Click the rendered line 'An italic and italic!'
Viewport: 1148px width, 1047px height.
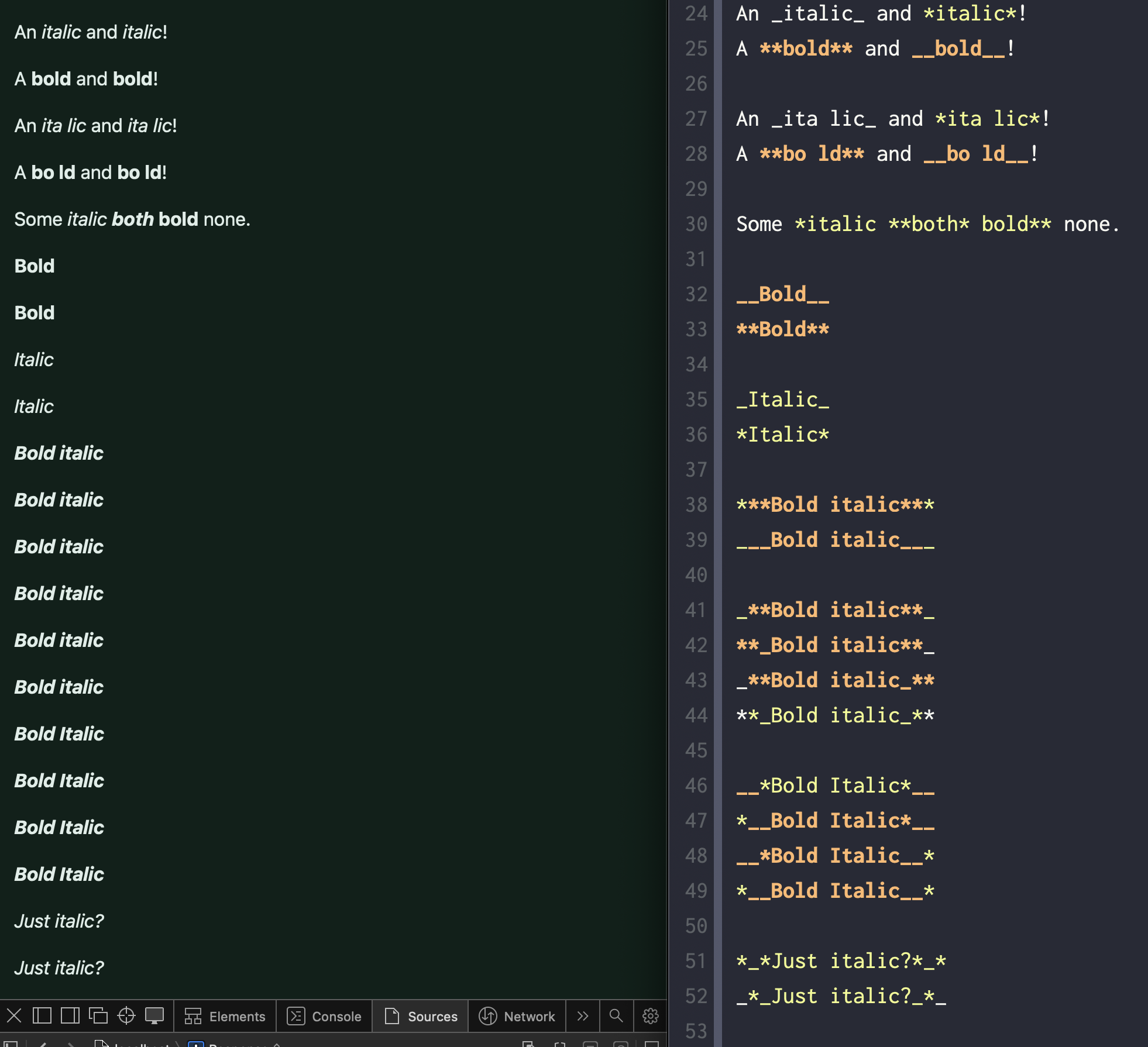click(91, 32)
